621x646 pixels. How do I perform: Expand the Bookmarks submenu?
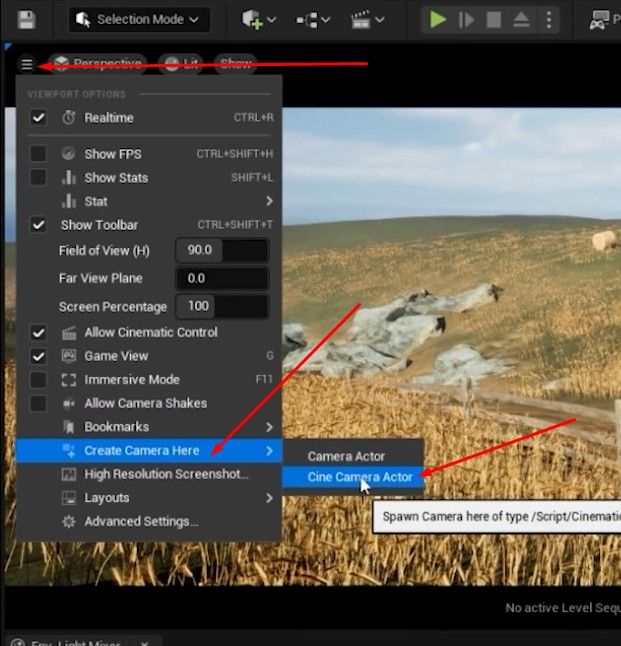[149, 427]
